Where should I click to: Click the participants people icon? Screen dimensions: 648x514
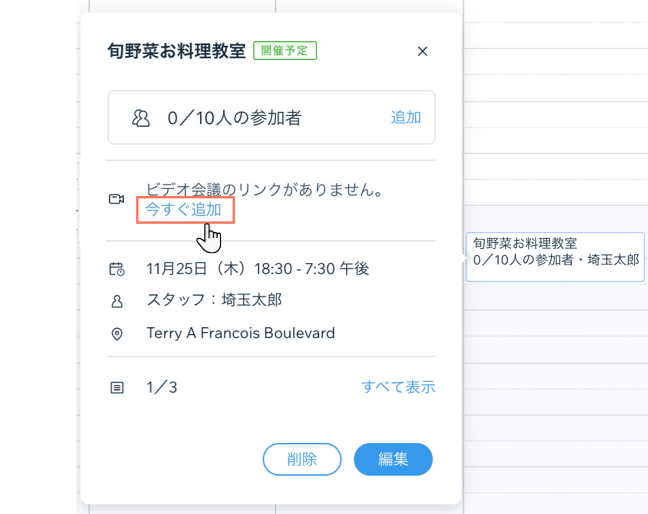point(141,118)
